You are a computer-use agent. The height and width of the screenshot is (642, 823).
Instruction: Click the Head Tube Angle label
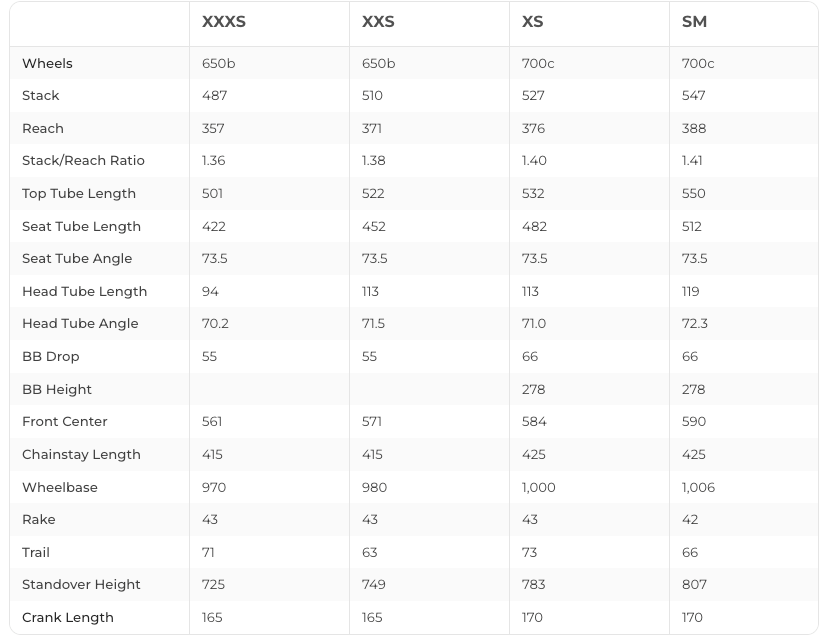80,323
